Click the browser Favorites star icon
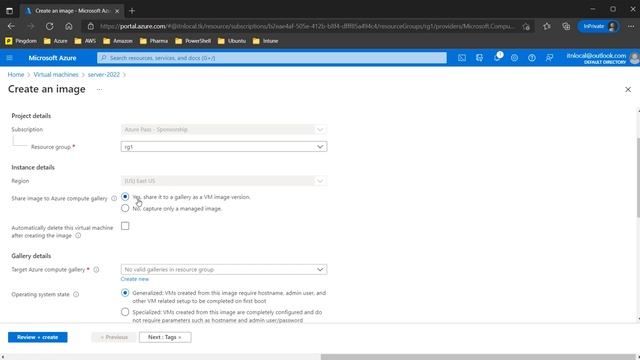The width and height of the screenshot is (640, 360). [x=547, y=26]
